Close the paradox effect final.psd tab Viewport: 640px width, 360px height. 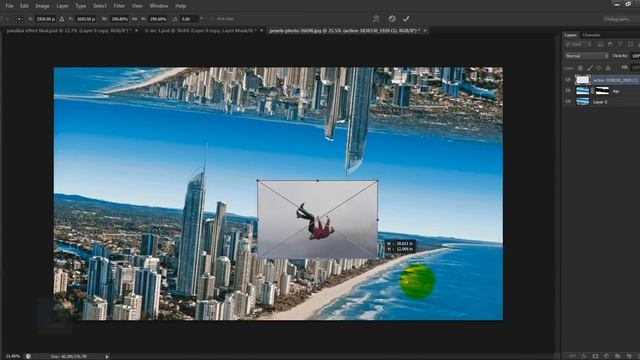coord(136,31)
